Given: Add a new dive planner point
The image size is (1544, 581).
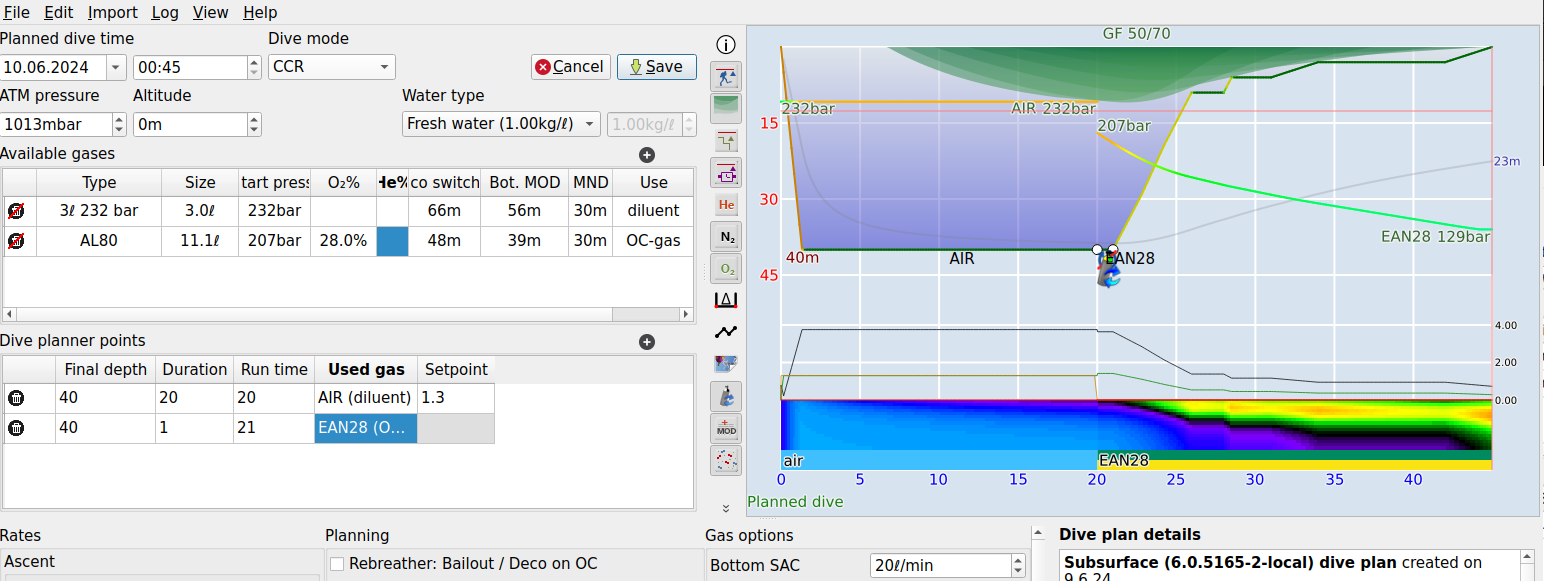Looking at the screenshot, I should tap(647, 341).
